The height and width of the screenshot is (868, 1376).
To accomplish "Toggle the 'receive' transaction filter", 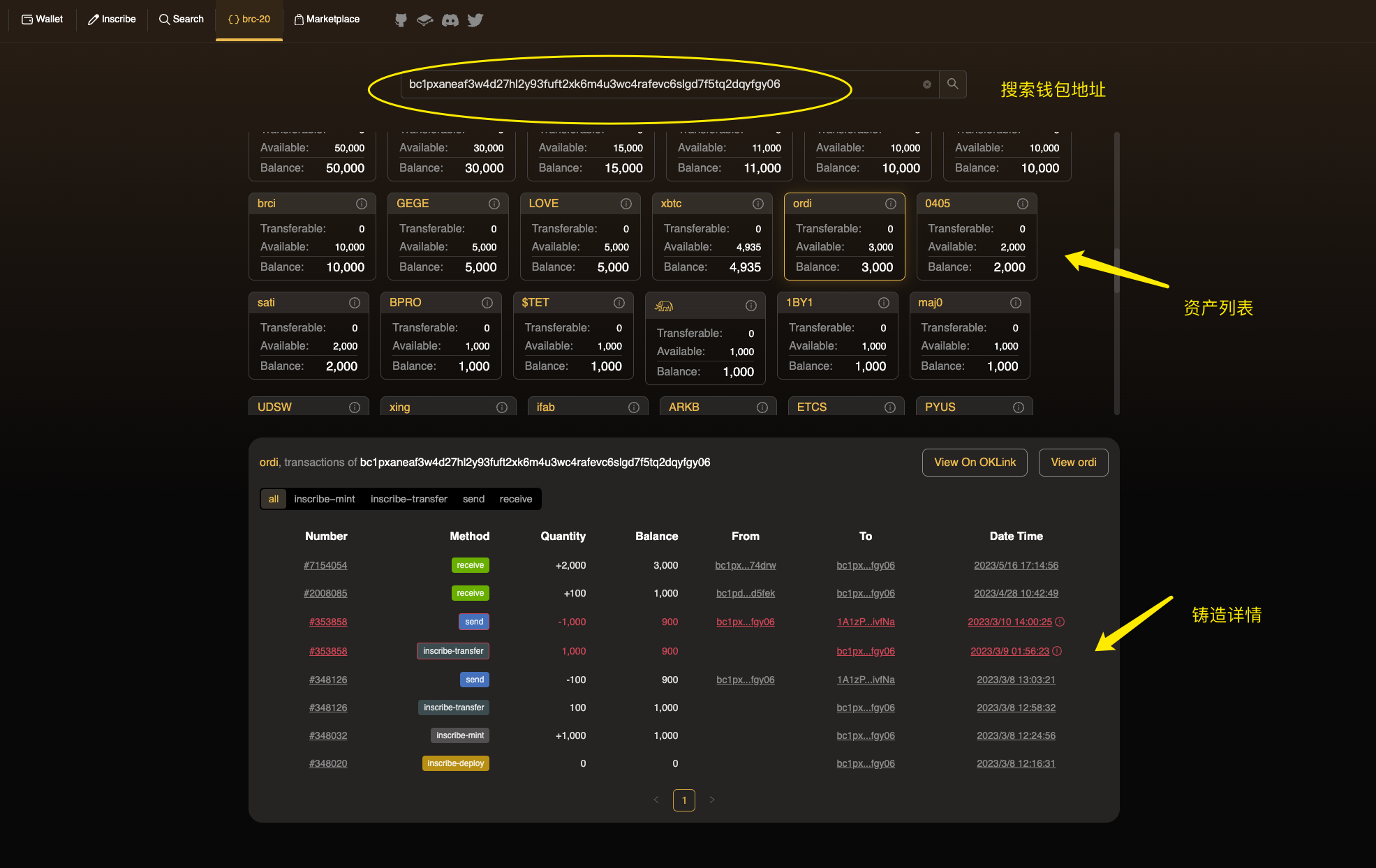I will point(516,498).
